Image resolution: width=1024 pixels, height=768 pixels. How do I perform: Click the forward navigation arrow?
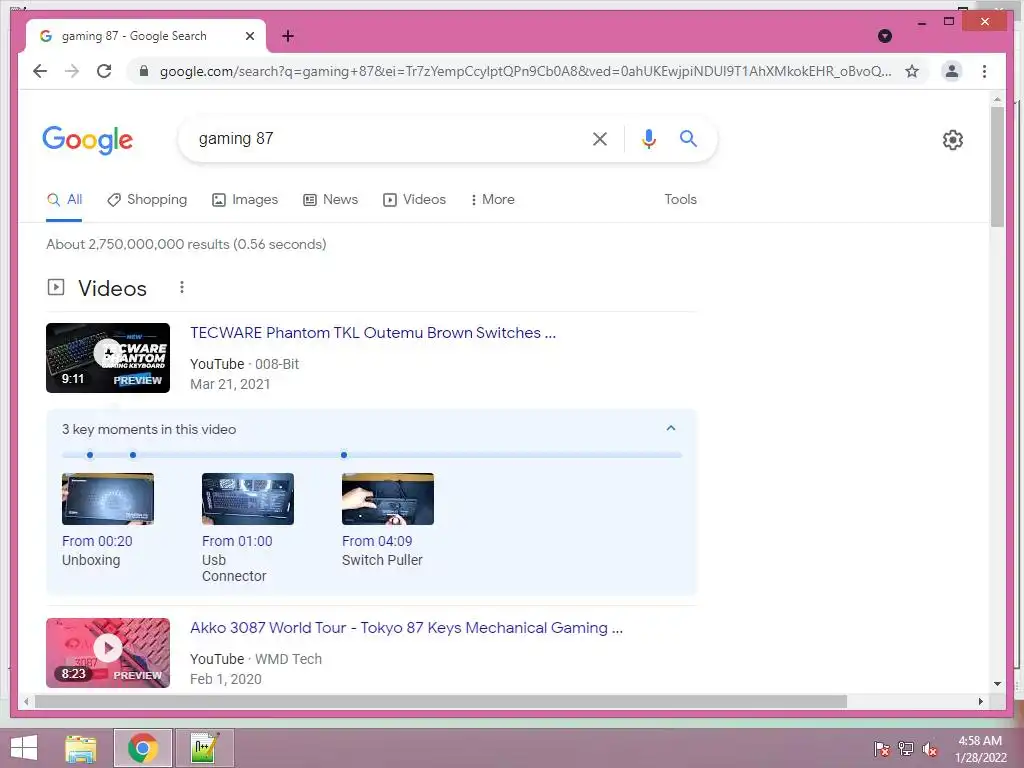(x=72, y=71)
